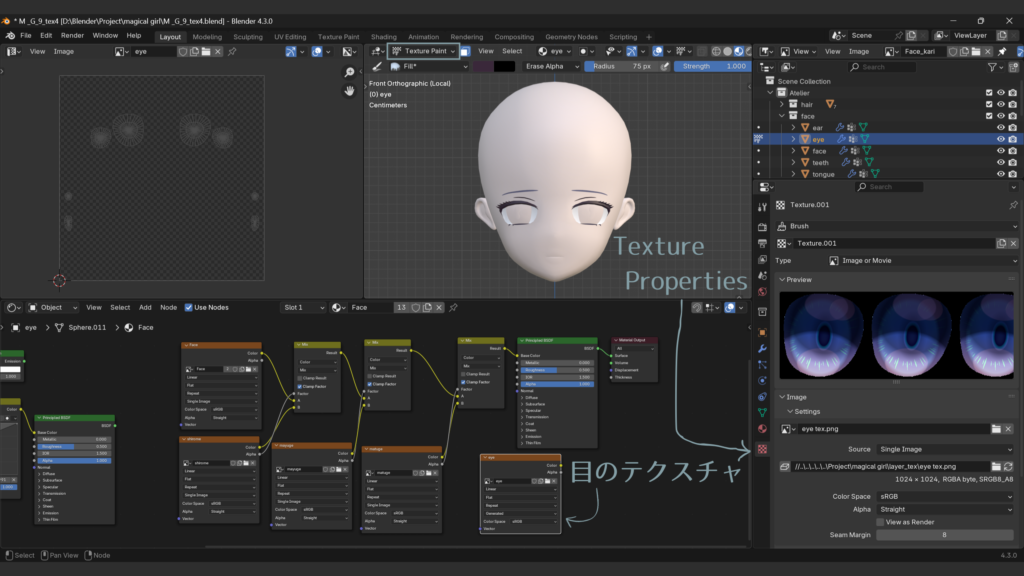Switch to the UV Editing workspace tab
Viewport: 1024px width, 576px height.
tap(289, 37)
